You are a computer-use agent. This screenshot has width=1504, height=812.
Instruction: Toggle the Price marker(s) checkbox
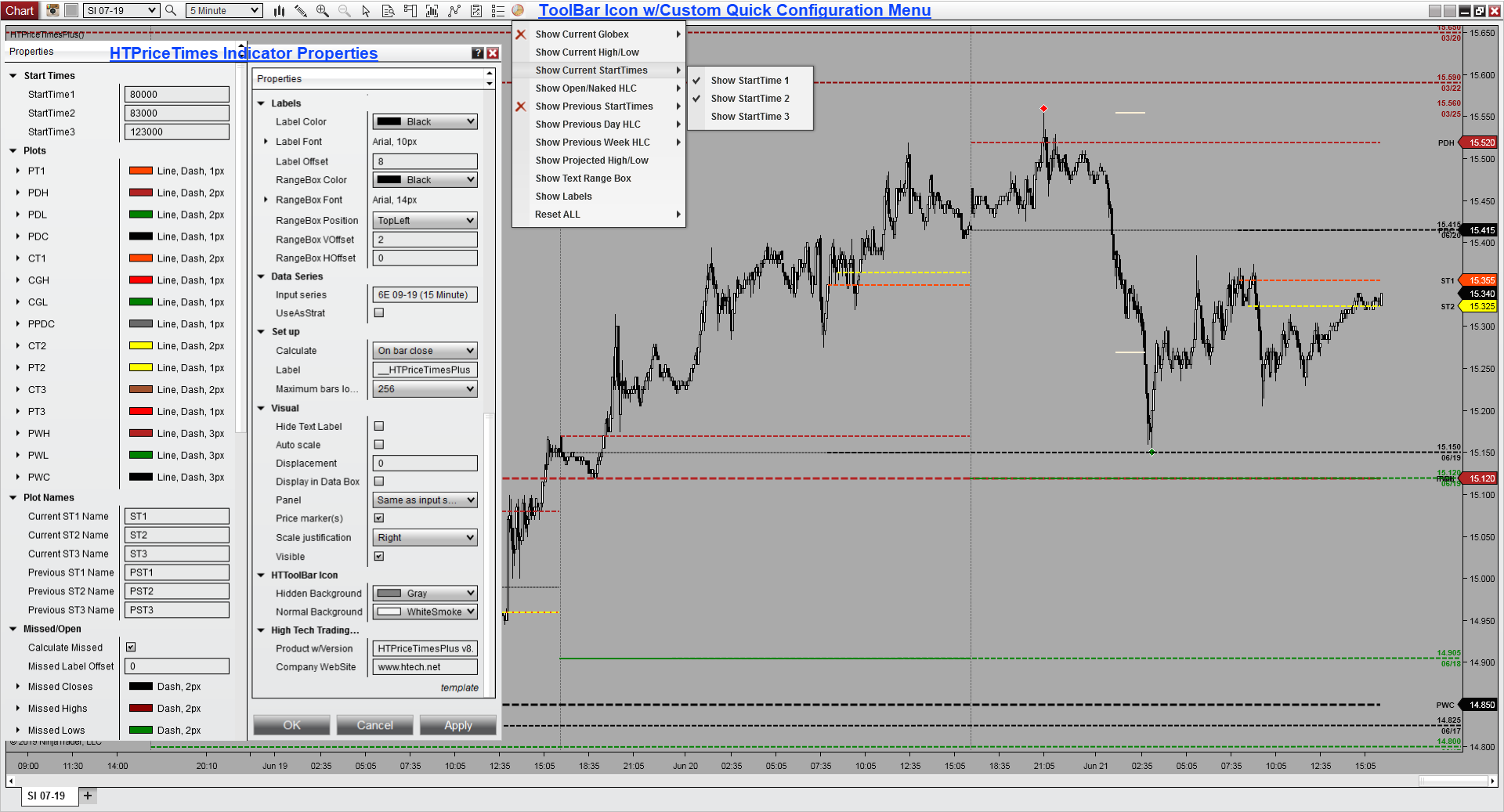[x=379, y=518]
